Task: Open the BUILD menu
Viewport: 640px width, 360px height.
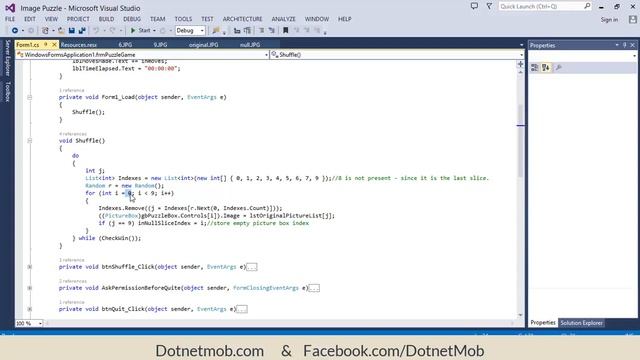Action: 107,19
